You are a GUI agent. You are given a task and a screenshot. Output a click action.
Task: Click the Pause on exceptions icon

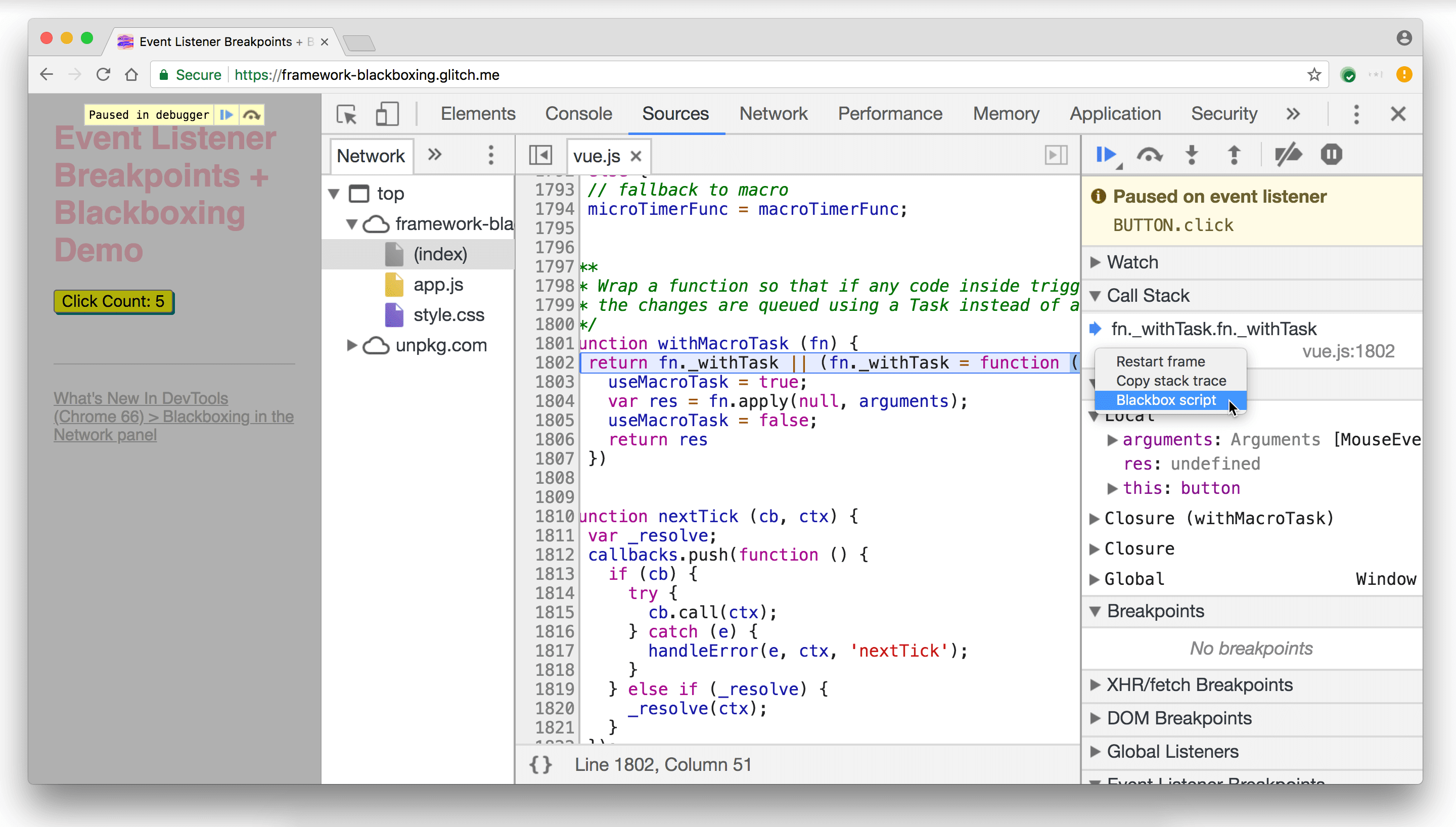click(x=1332, y=155)
